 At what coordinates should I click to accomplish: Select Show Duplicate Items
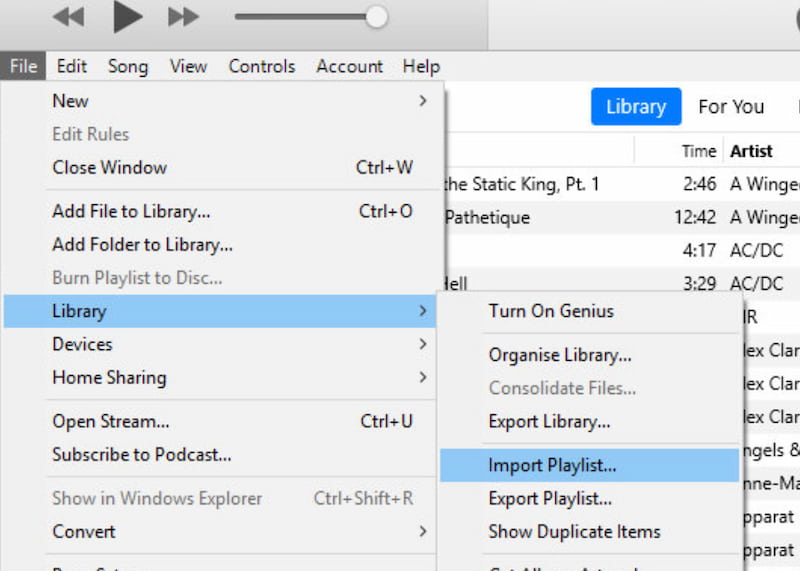[x=589, y=532]
